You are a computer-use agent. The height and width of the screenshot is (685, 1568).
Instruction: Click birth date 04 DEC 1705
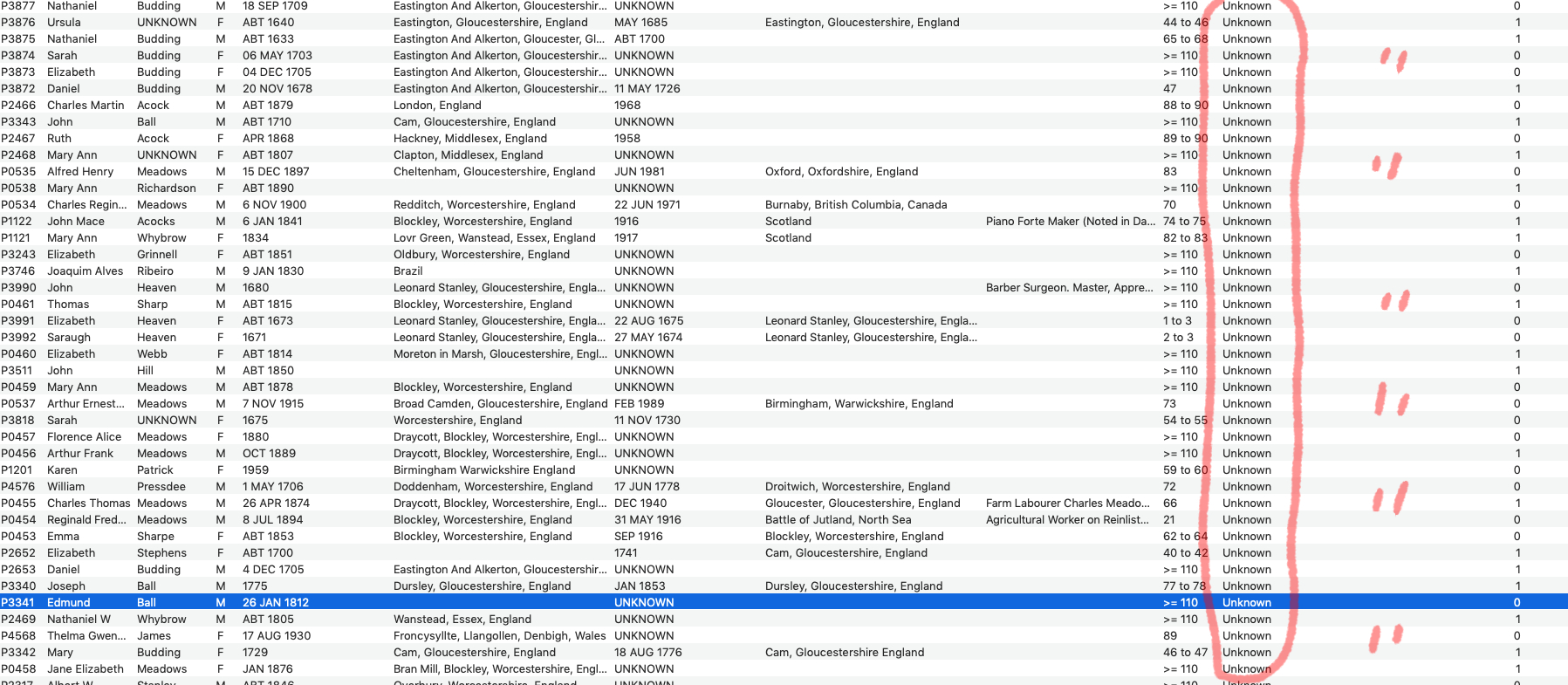[x=277, y=72]
